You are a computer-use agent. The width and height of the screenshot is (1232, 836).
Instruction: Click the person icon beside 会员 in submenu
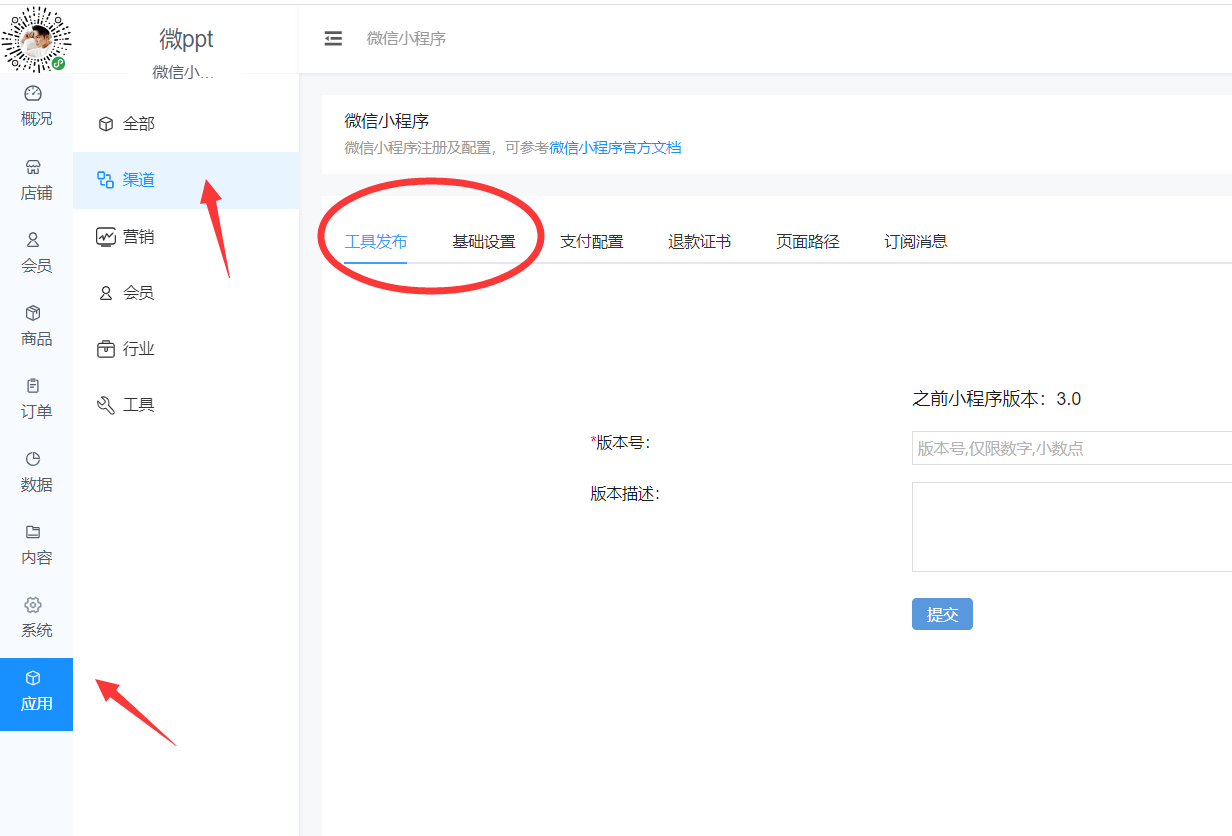click(x=106, y=293)
